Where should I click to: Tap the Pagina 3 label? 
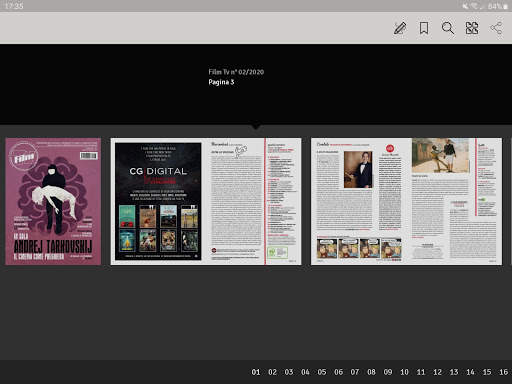pyautogui.click(x=221, y=82)
